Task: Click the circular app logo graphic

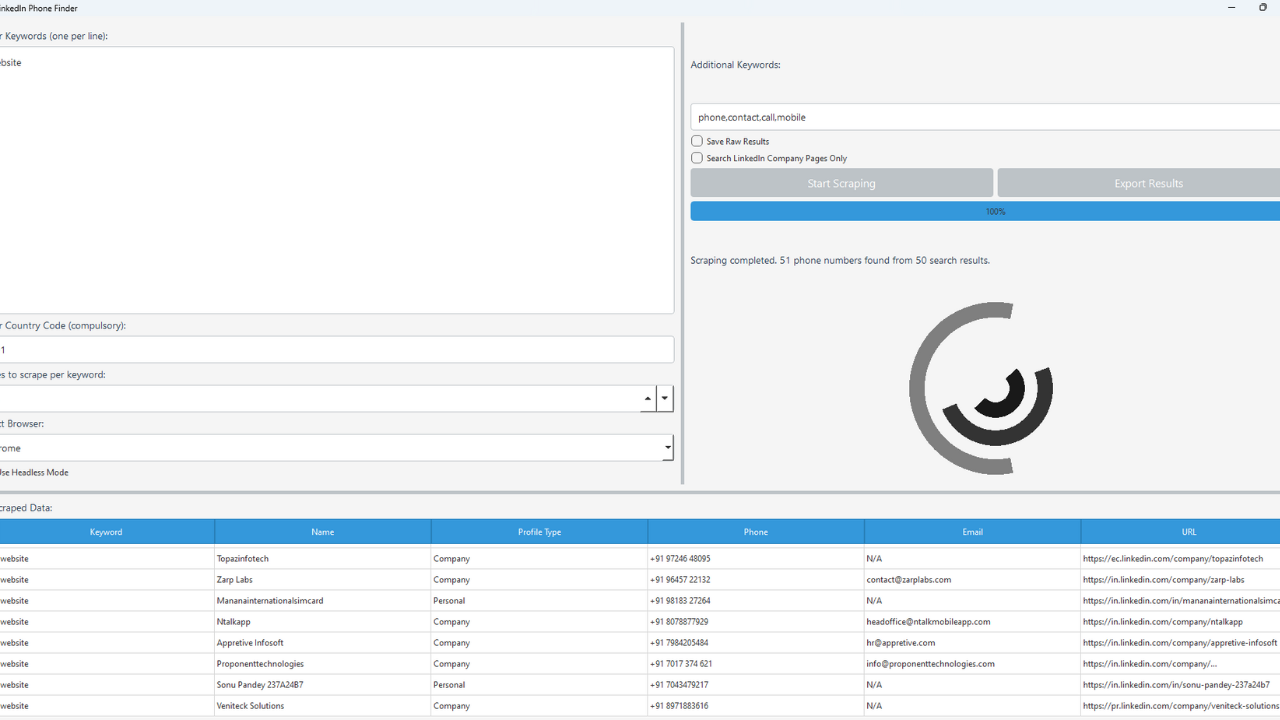Action: (x=982, y=388)
